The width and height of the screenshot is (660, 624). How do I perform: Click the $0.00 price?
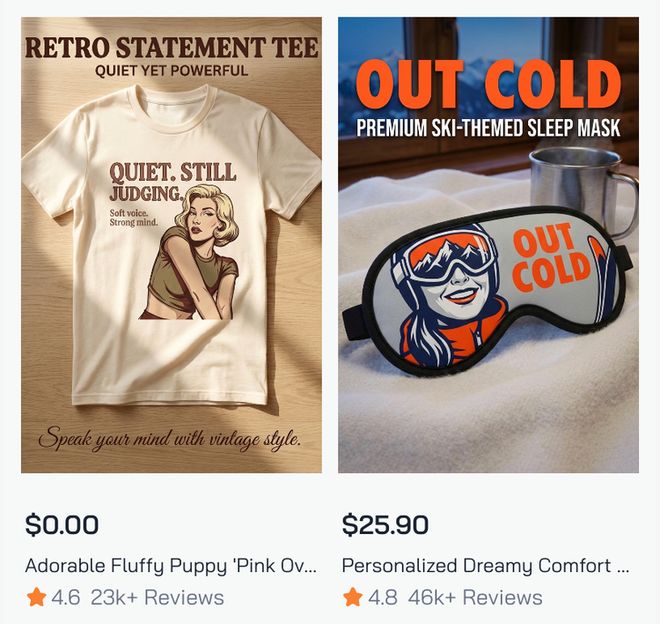coord(62,524)
